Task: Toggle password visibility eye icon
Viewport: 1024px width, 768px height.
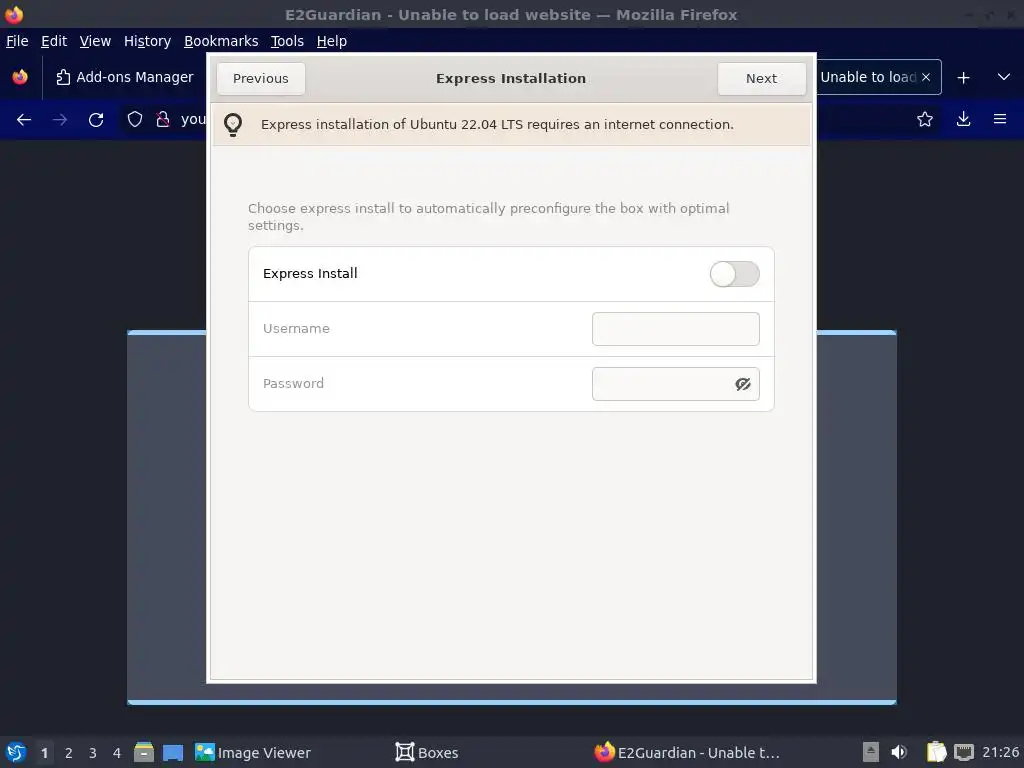Action: [743, 384]
